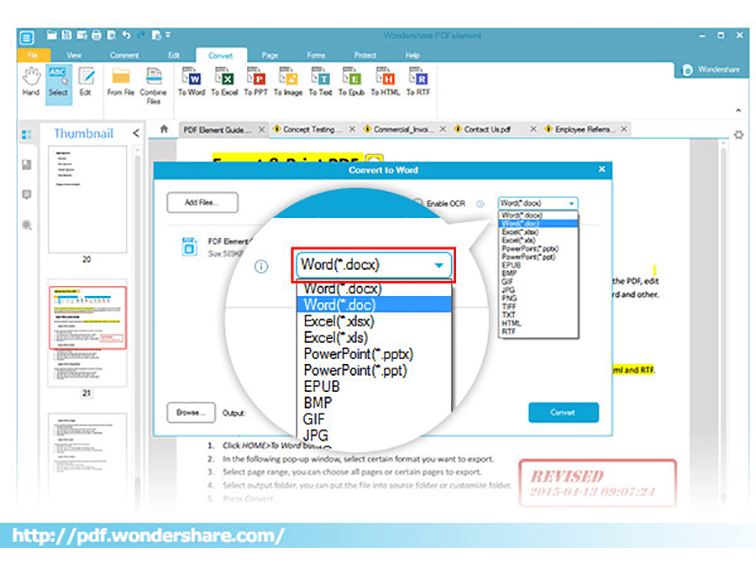Select TXT in small format list
756x567 pixels.
click(x=538, y=315)
